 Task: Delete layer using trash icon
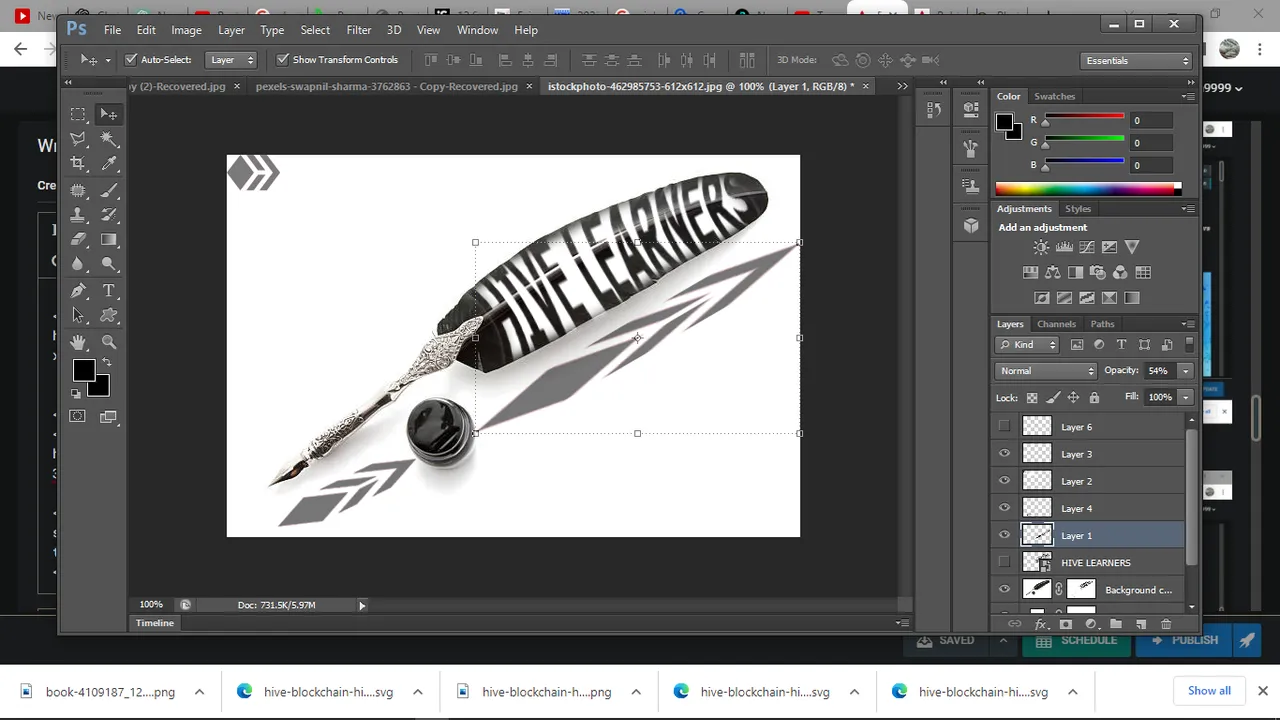coord(1166,624)
